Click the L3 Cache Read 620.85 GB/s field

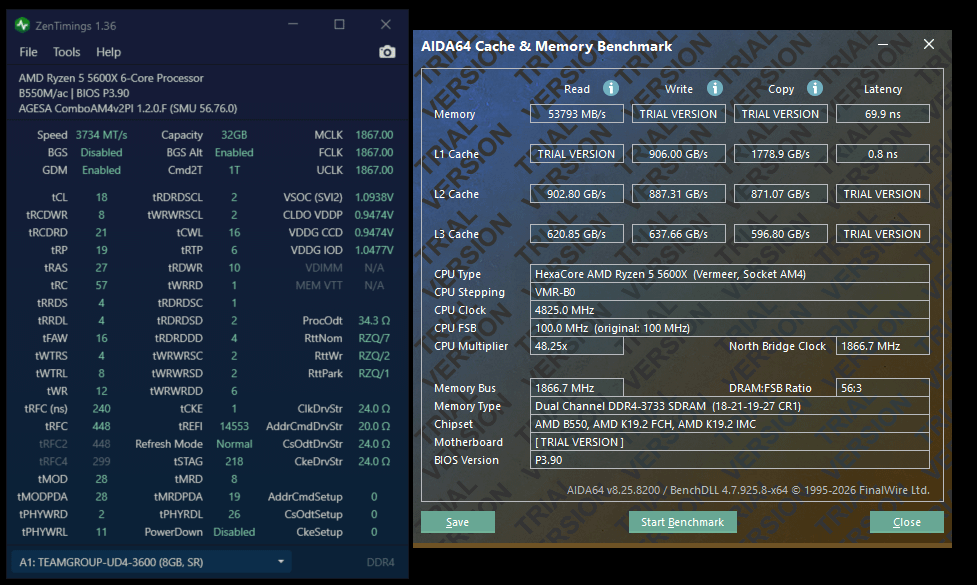pos(577,234)
